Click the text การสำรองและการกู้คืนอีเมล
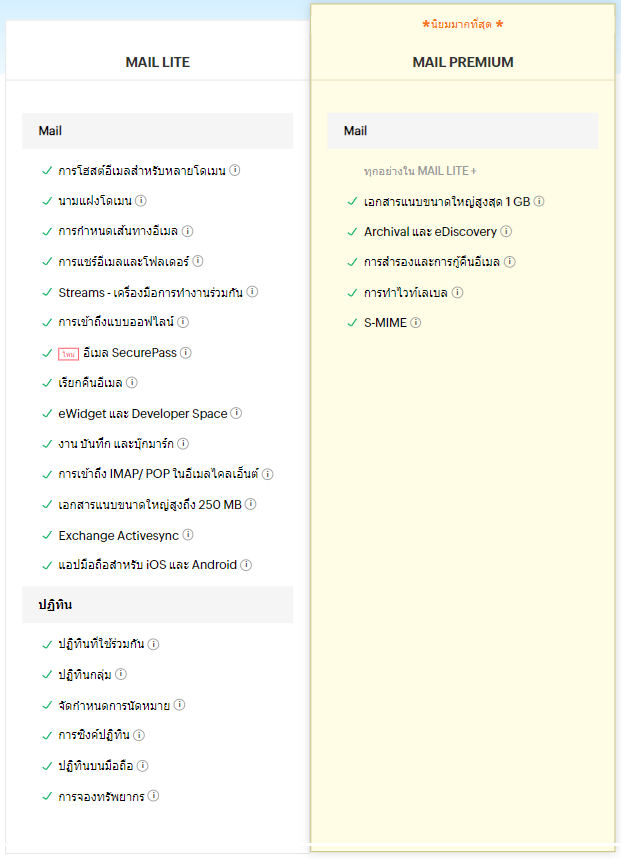 click(x=432, y=262)
